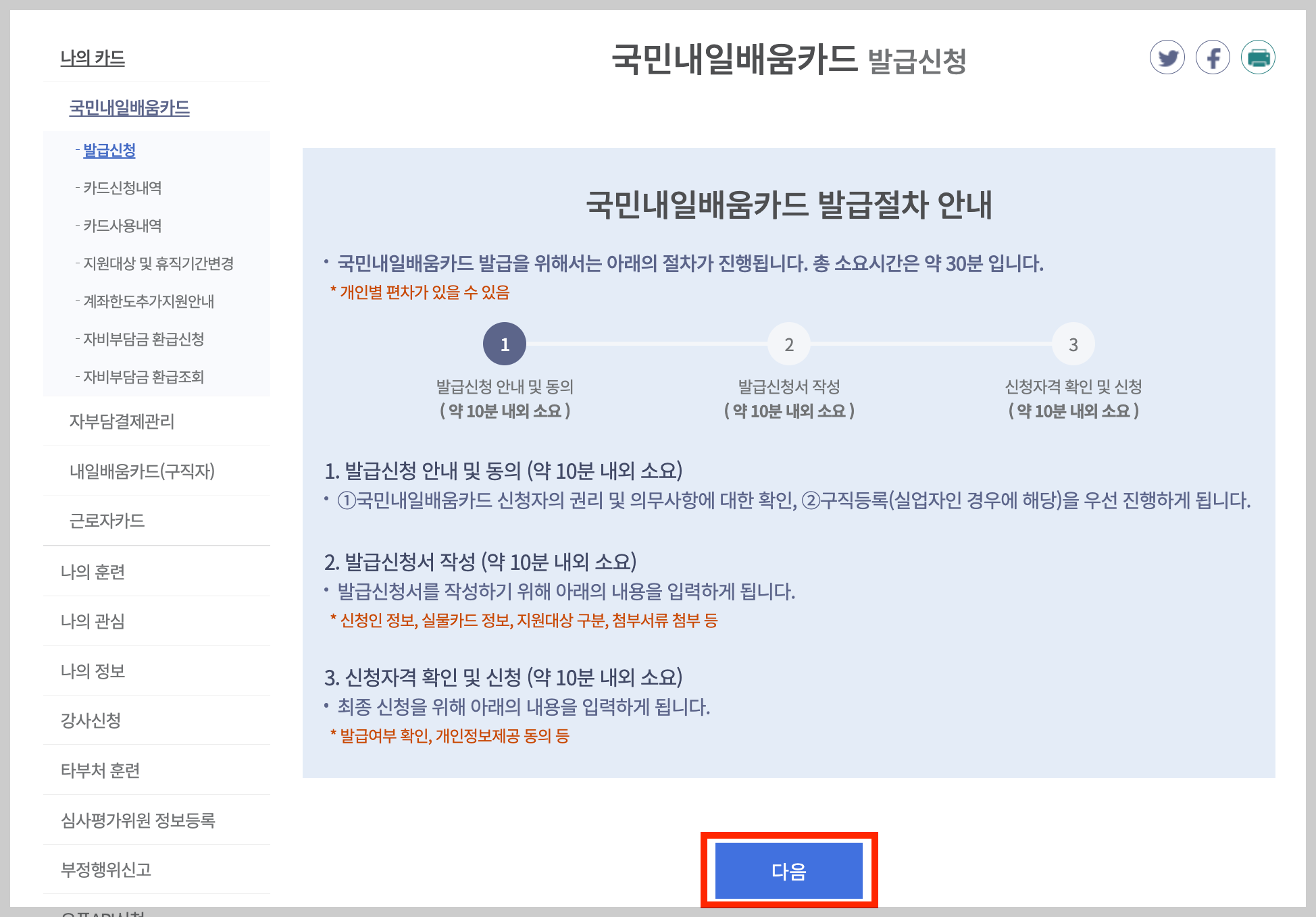
Task: Share page via Facebook icon
Action: coord(1213,57)
